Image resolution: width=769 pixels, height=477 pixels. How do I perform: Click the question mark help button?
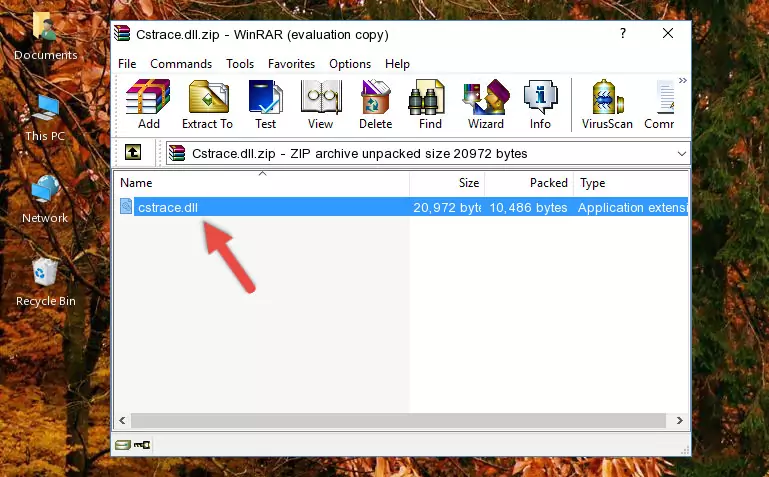point(623,33)
